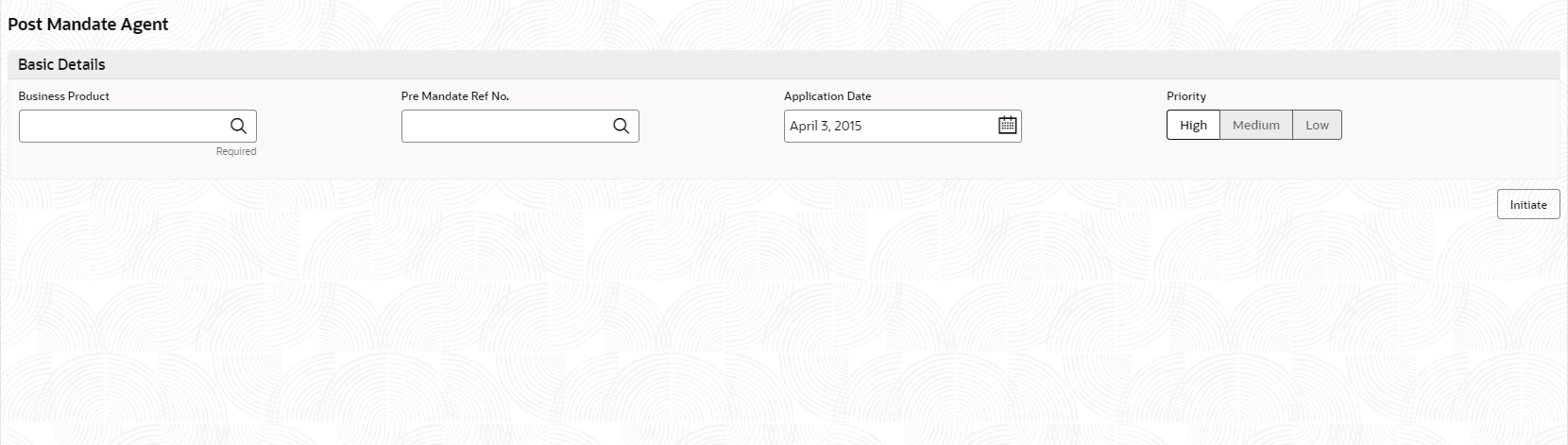
Task: Focus the Business Product input field
Action: pyautogui.click(x=124, y=126)
